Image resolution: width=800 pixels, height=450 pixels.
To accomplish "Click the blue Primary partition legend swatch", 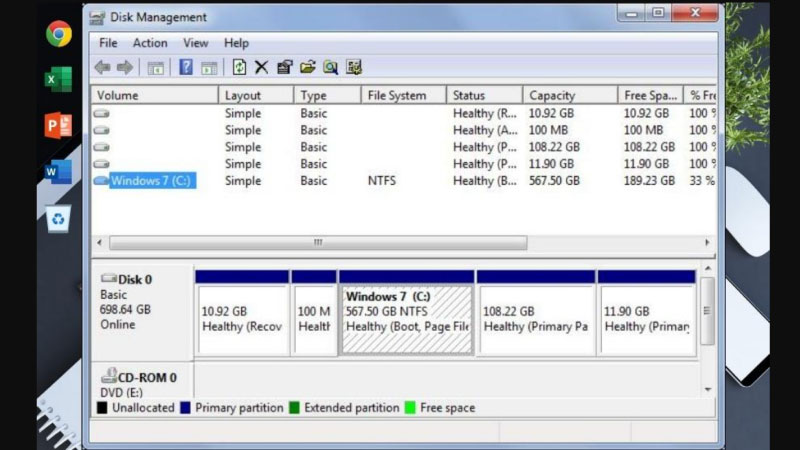I will (185, 408).
